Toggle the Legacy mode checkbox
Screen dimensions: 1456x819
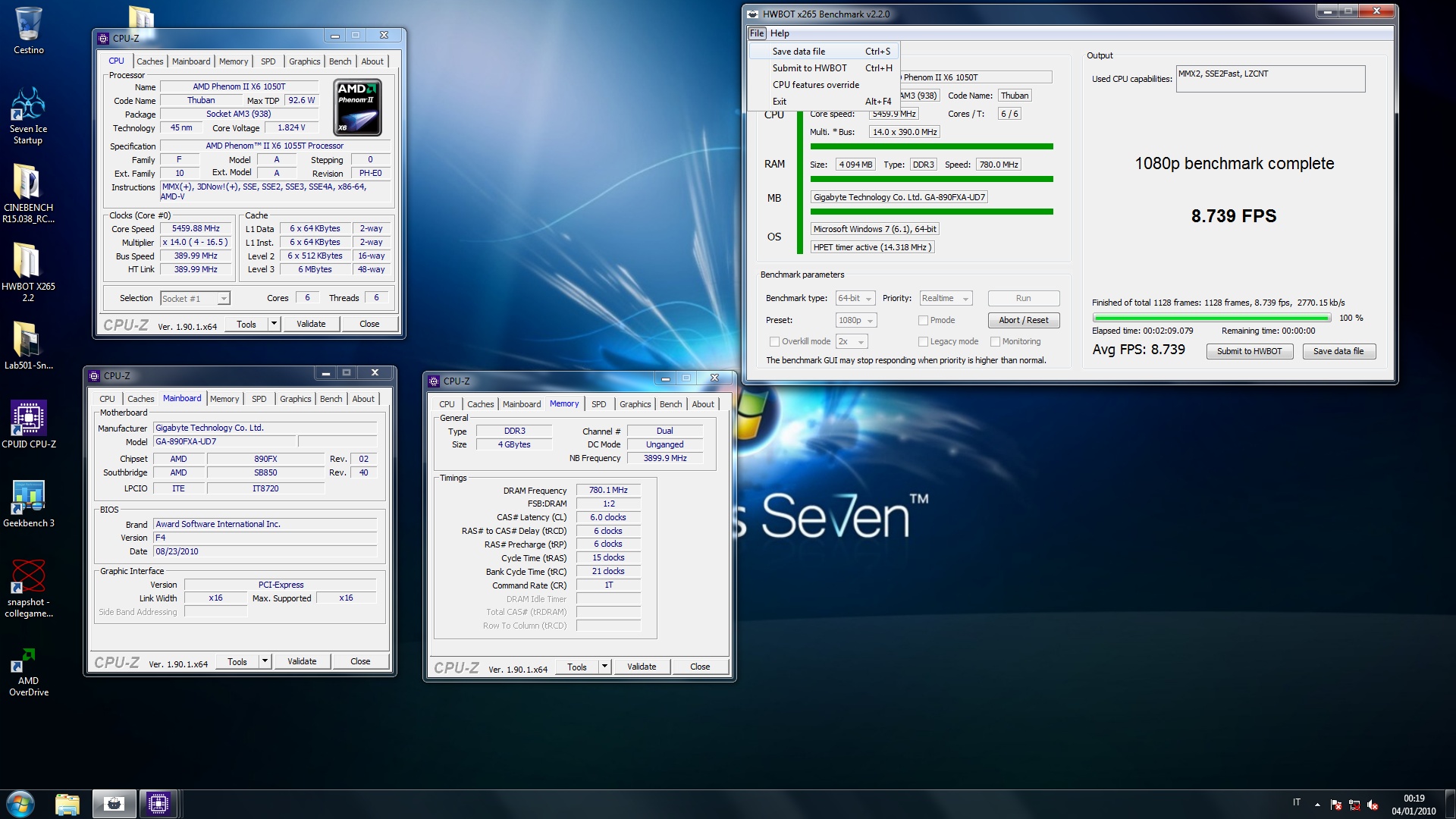(x=923, y=341)
